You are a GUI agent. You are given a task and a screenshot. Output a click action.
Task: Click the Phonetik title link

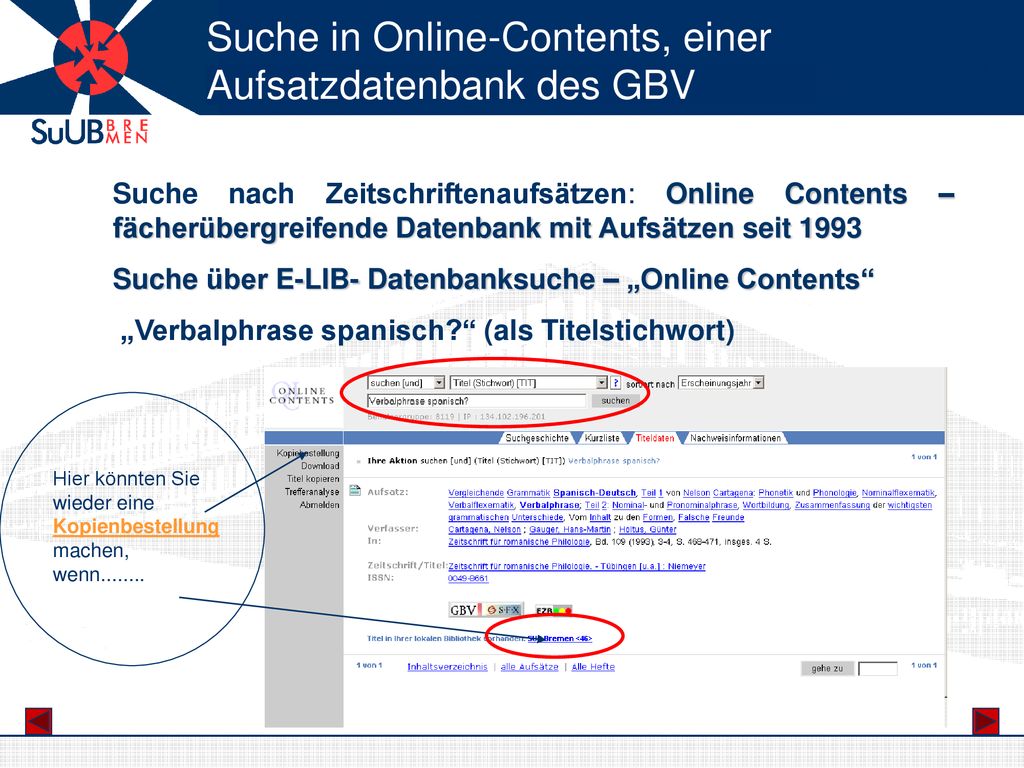775,493
